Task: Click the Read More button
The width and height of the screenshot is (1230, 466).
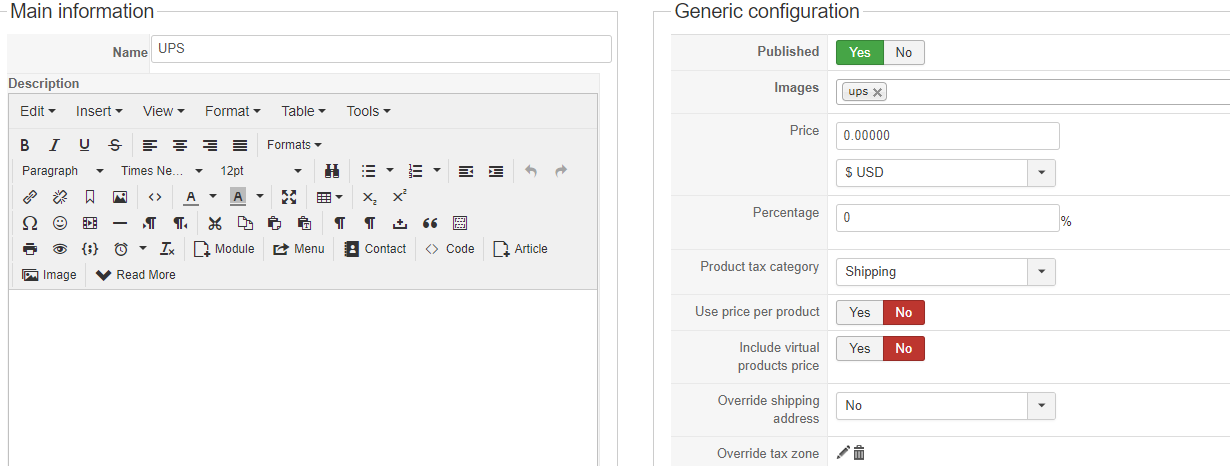Action: (x=136, y=275)
